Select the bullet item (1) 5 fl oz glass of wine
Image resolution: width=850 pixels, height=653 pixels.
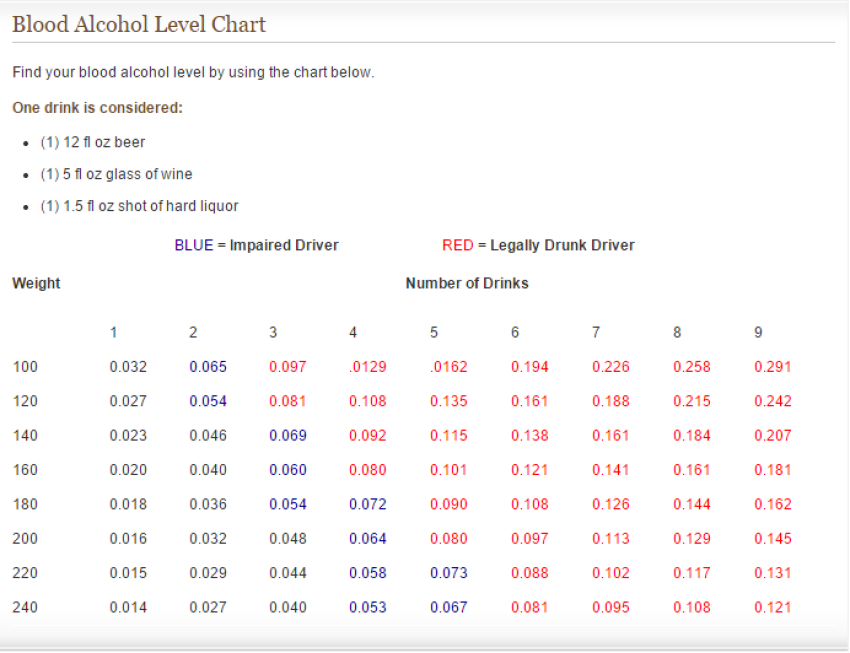click(x=116, y=174)
